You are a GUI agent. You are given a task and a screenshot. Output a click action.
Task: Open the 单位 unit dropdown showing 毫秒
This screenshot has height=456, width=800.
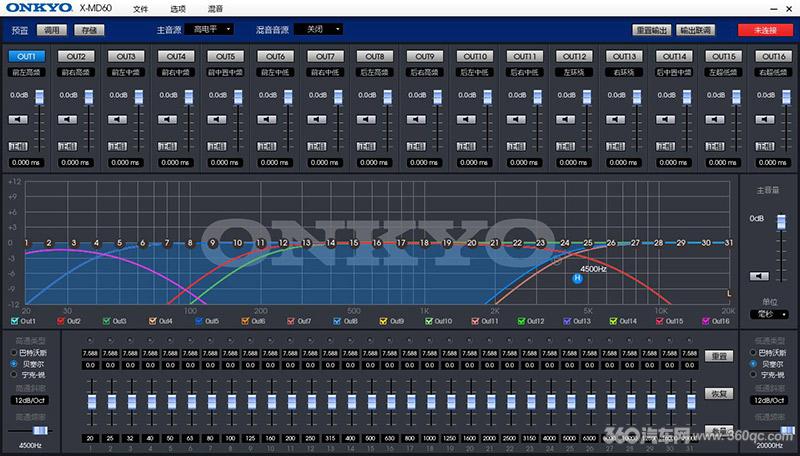[x=769, y=314]
